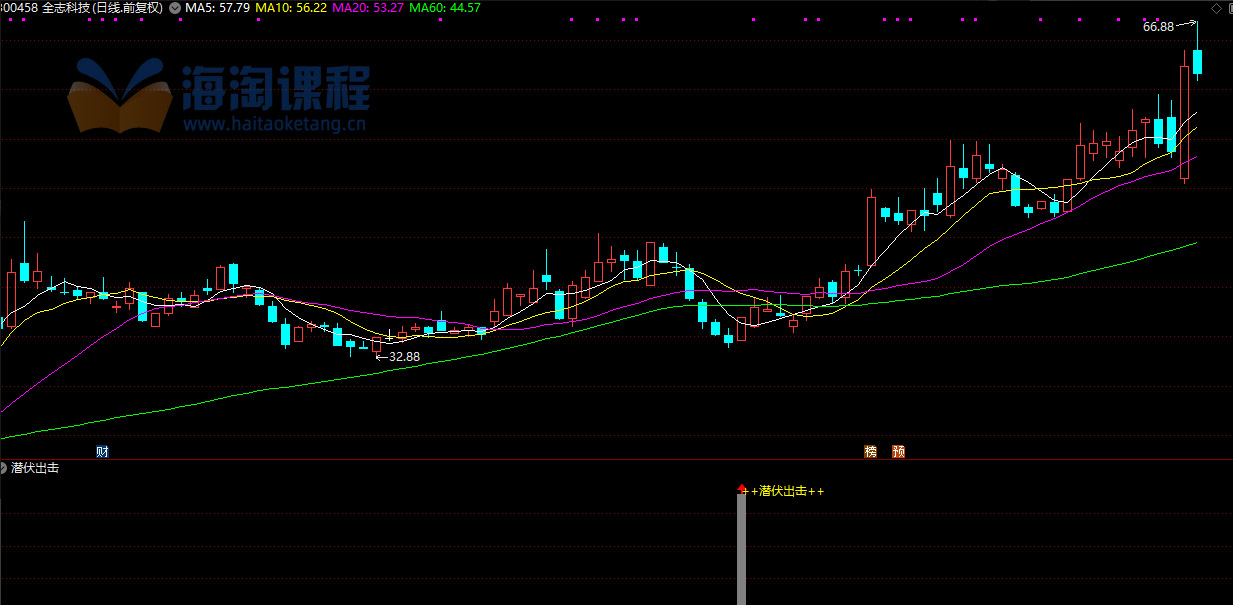Screen dimensions: 1233x605
Task: Click the 榜 ranking marker icon
Action: [x=871, y=452]
